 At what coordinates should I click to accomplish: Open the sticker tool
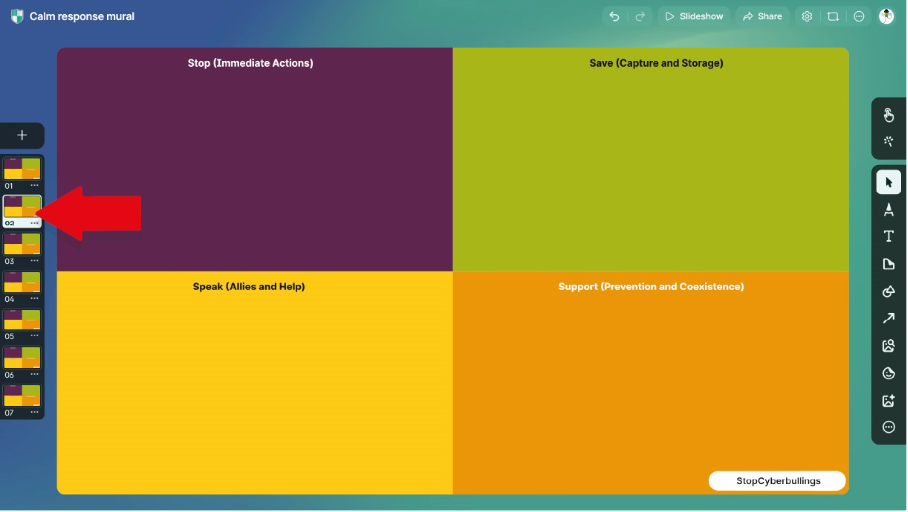click(x=888, y=373)
